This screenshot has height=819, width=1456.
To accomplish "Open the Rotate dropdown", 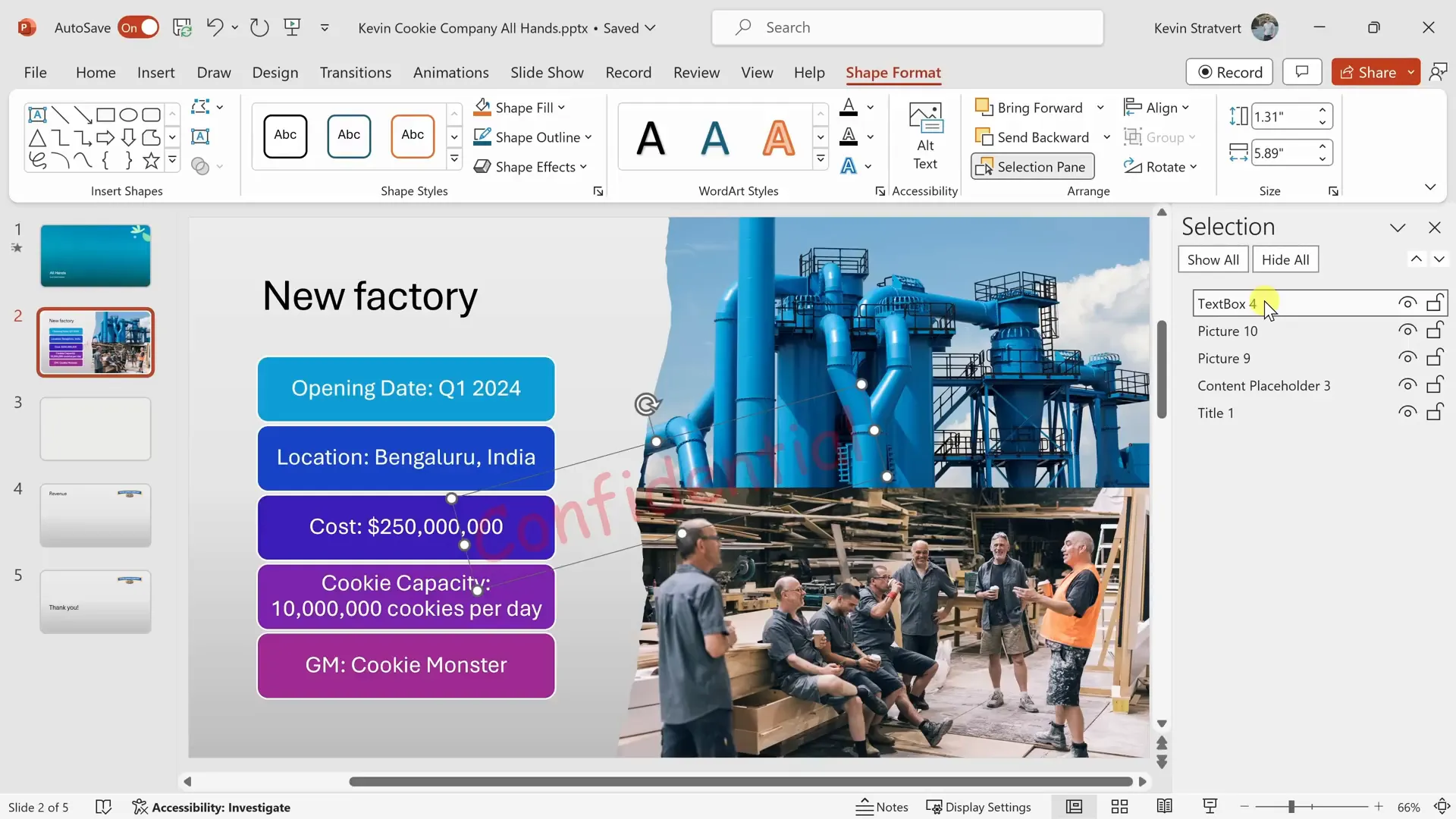I will coord(1160,167).
